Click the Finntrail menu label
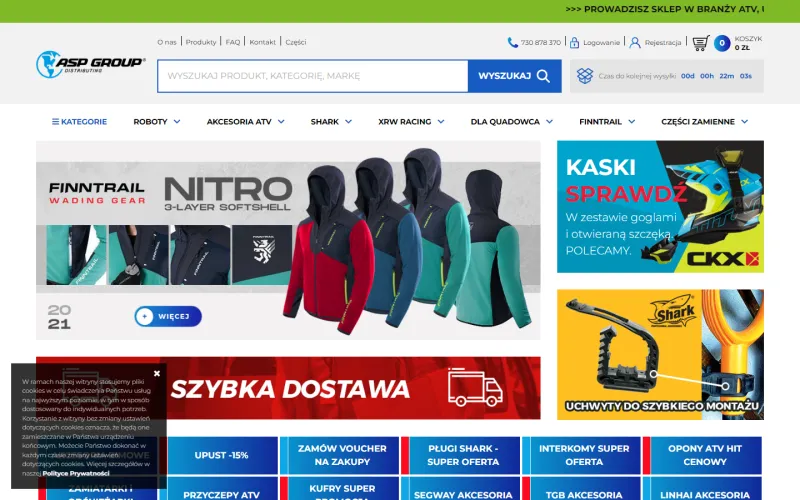 point(601,121)
